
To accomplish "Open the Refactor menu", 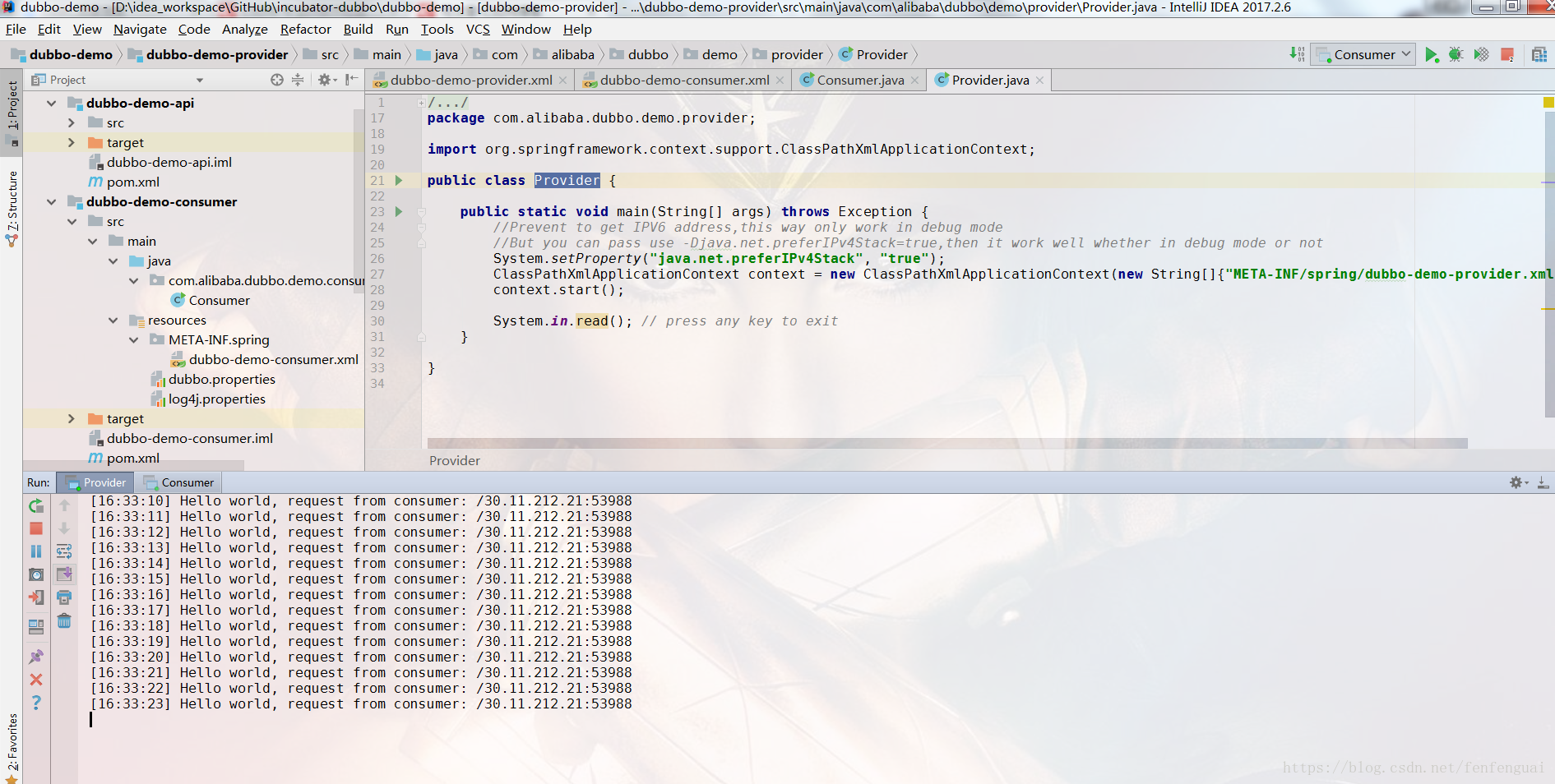I will point(305,29).
